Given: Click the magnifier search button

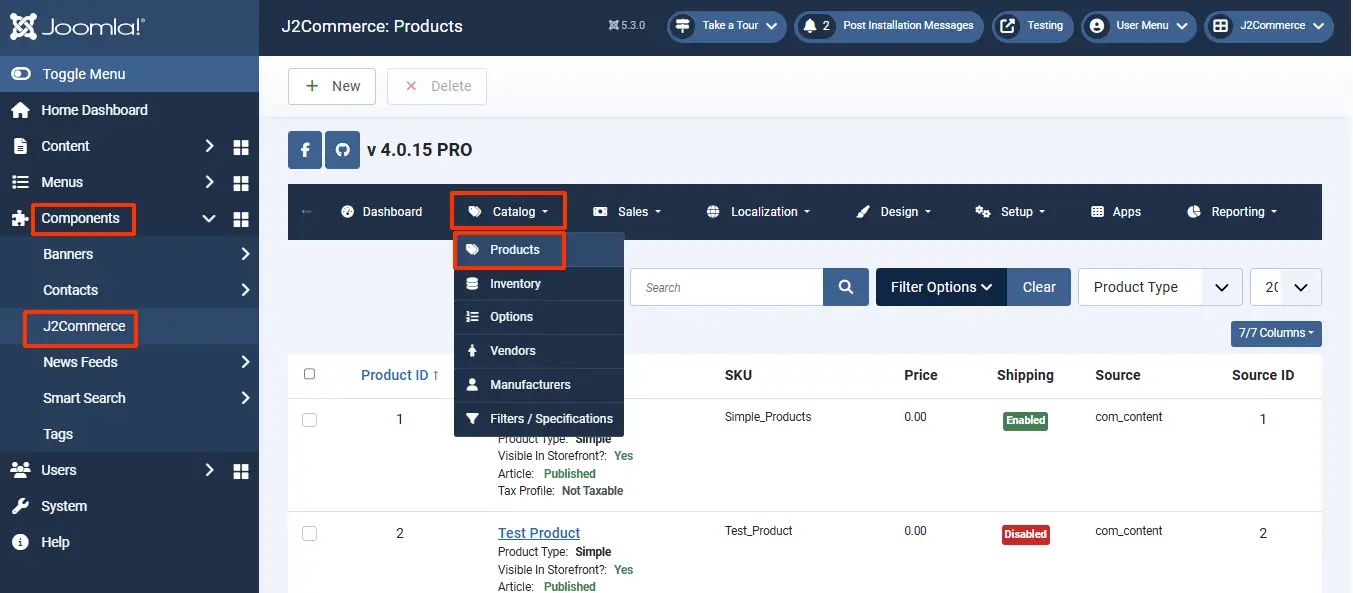Looking at the screenshot, I should 846,287.
